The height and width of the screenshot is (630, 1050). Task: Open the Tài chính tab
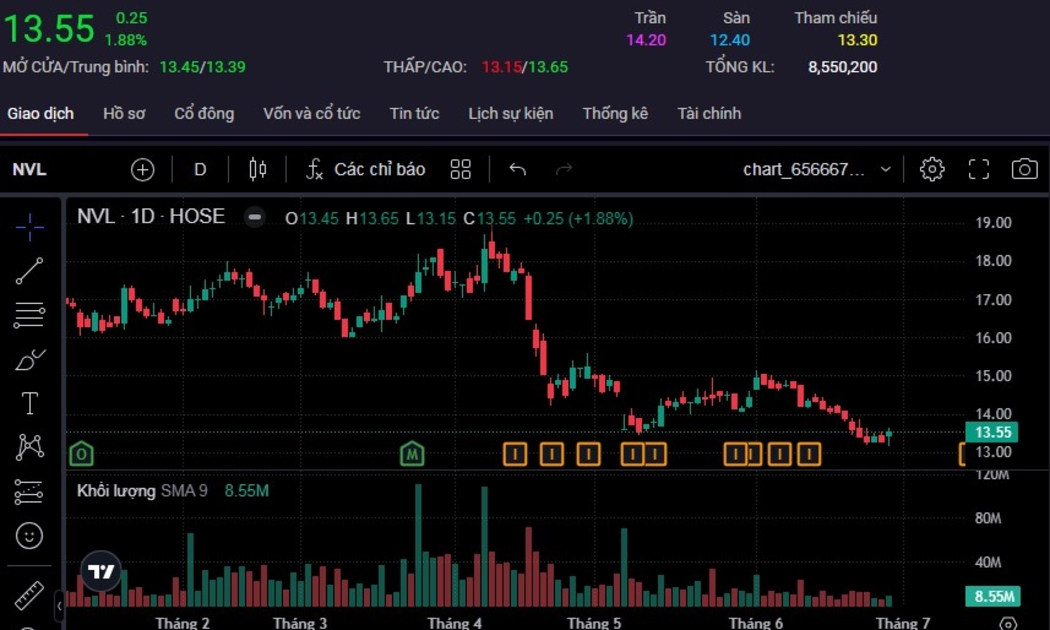(709, 113)
